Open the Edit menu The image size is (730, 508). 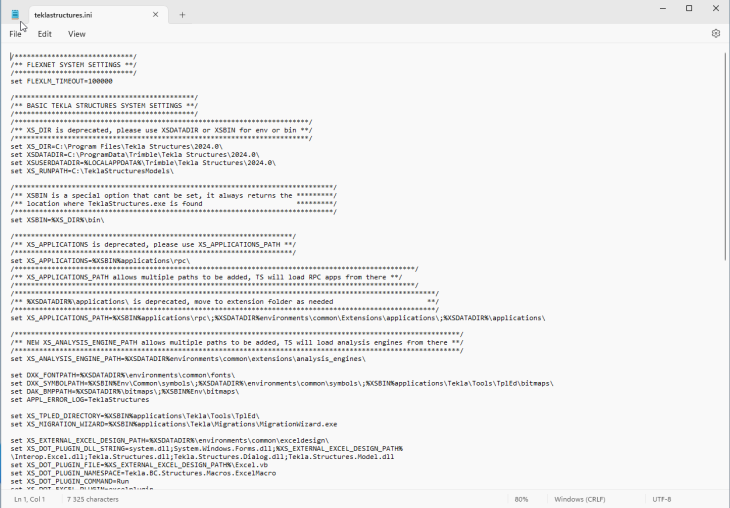pos(45,34)
